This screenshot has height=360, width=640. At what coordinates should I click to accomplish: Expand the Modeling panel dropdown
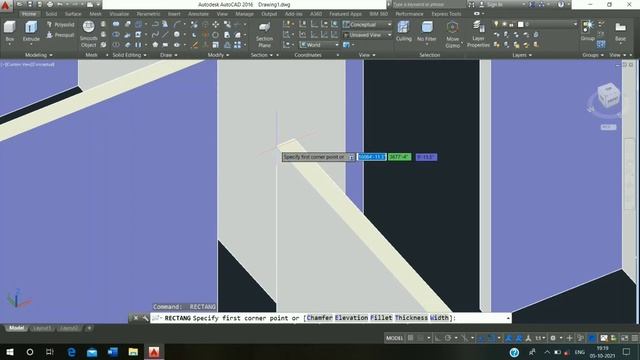pos(39,55)
